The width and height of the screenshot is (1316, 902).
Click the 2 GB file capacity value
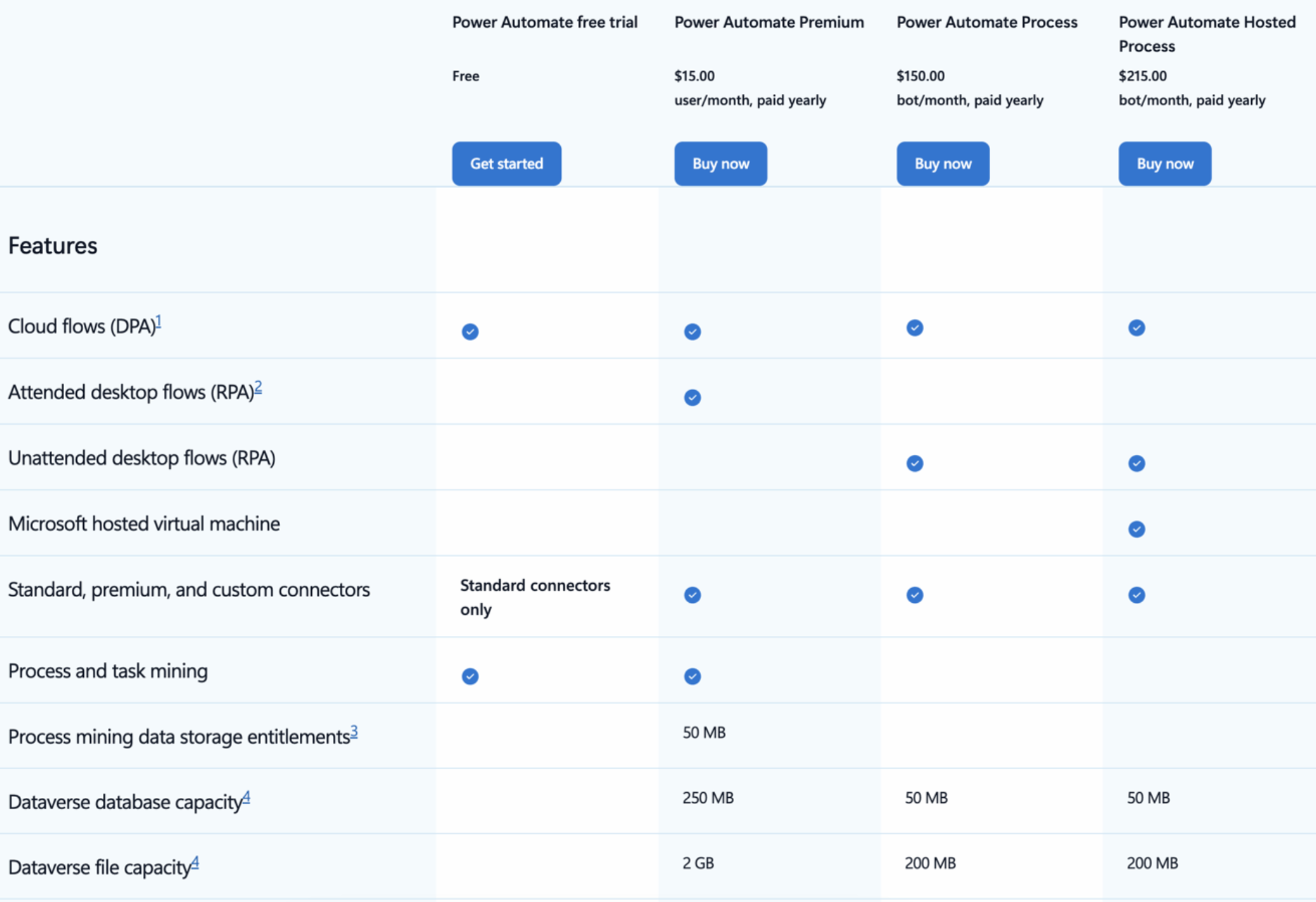[x=698, y=863]
